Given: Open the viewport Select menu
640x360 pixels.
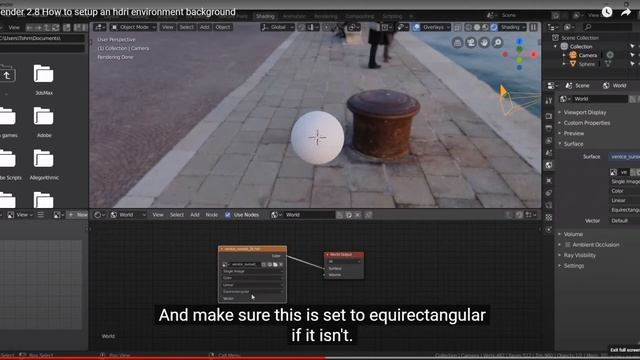Looking at the screenshot, I should pyautogui.click(x=187, y=27).
